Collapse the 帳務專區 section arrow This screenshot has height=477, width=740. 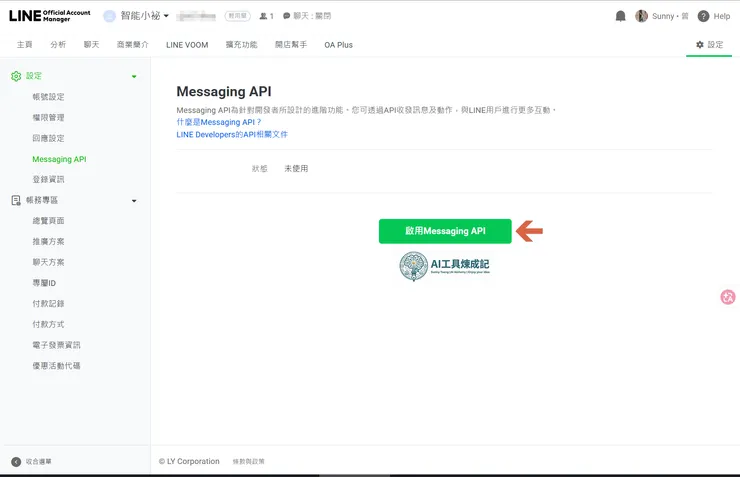click(134, 201)
